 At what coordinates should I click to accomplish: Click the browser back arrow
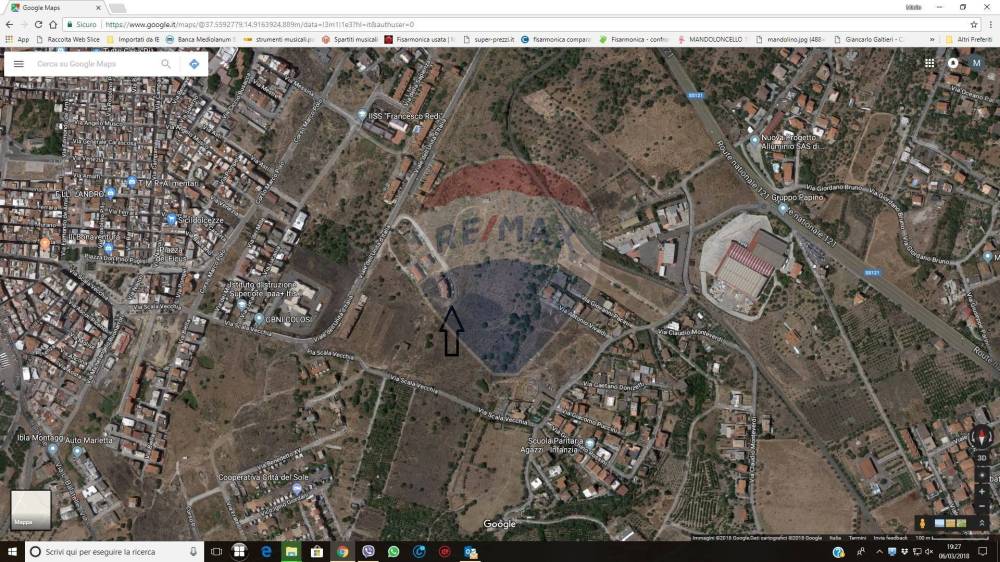[x=9, y=24]
